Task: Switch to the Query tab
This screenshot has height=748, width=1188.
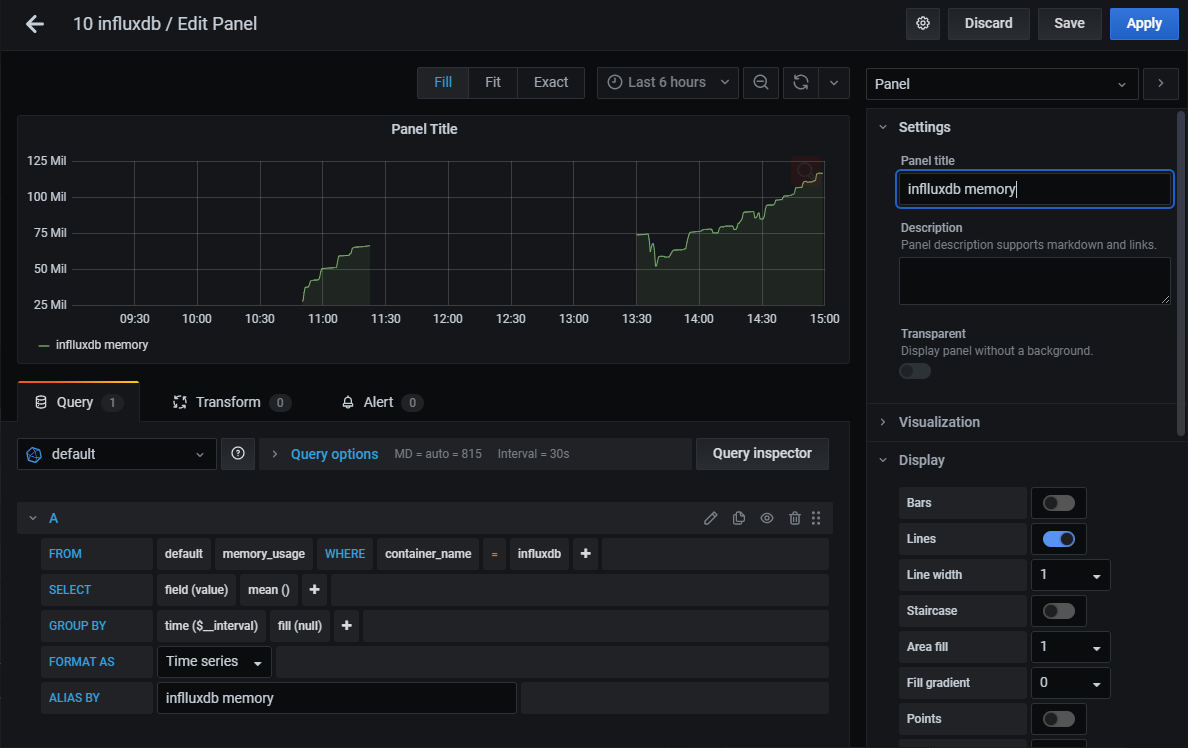Action: (79, 402)
